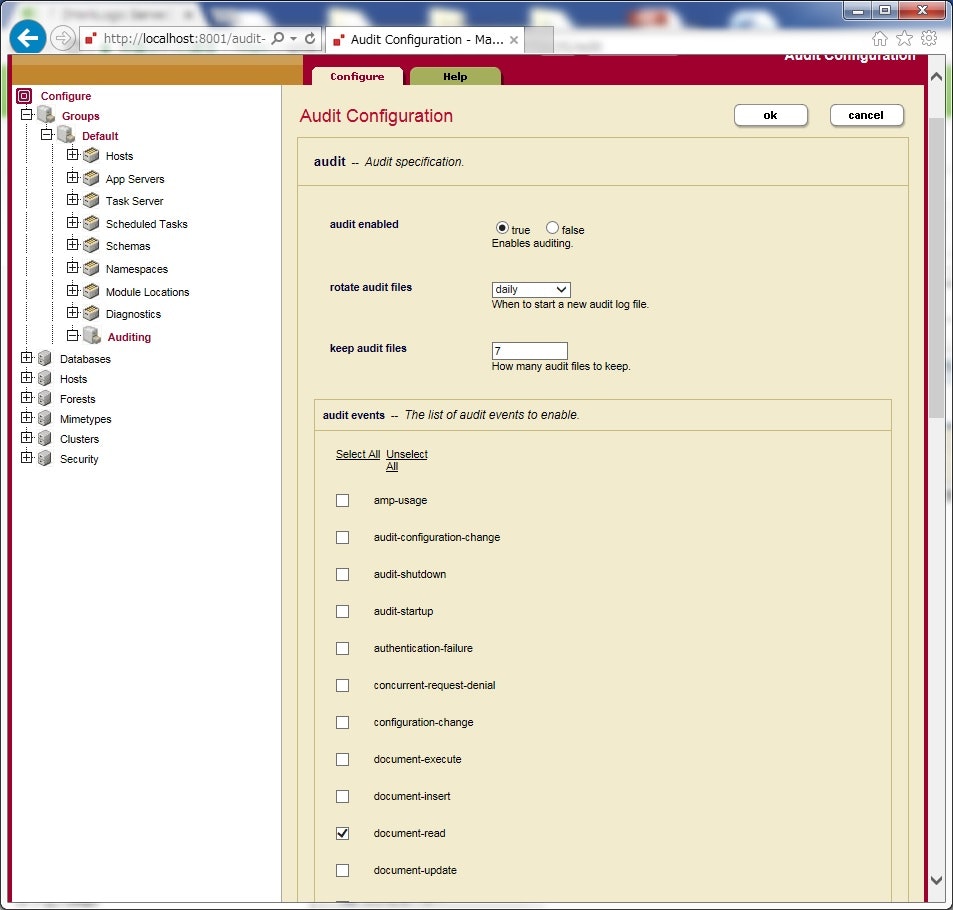This screenshot has height=910, width=953.
Task: Check the amp-usage audit event
Action: point(342,500)
